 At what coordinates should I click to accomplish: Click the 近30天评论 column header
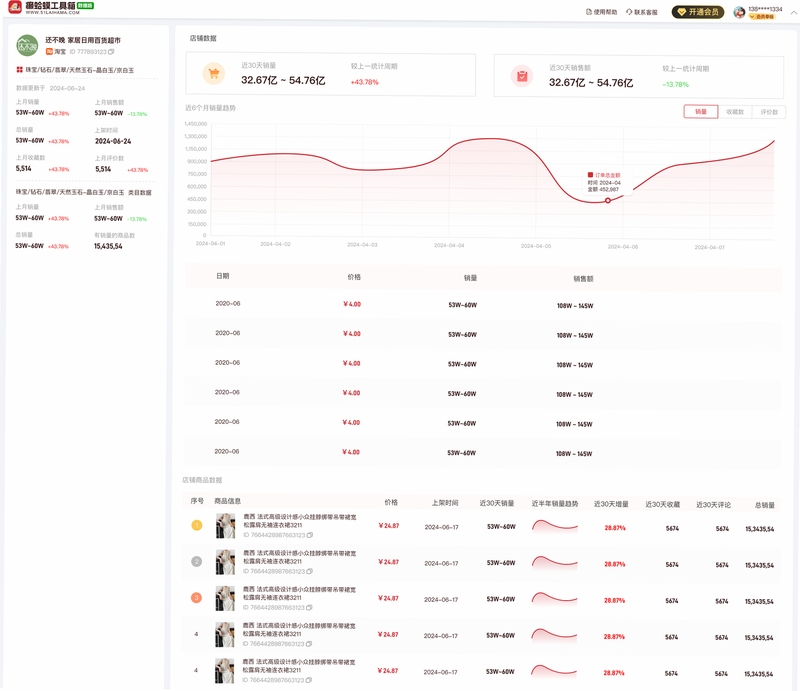coord(713,505)
